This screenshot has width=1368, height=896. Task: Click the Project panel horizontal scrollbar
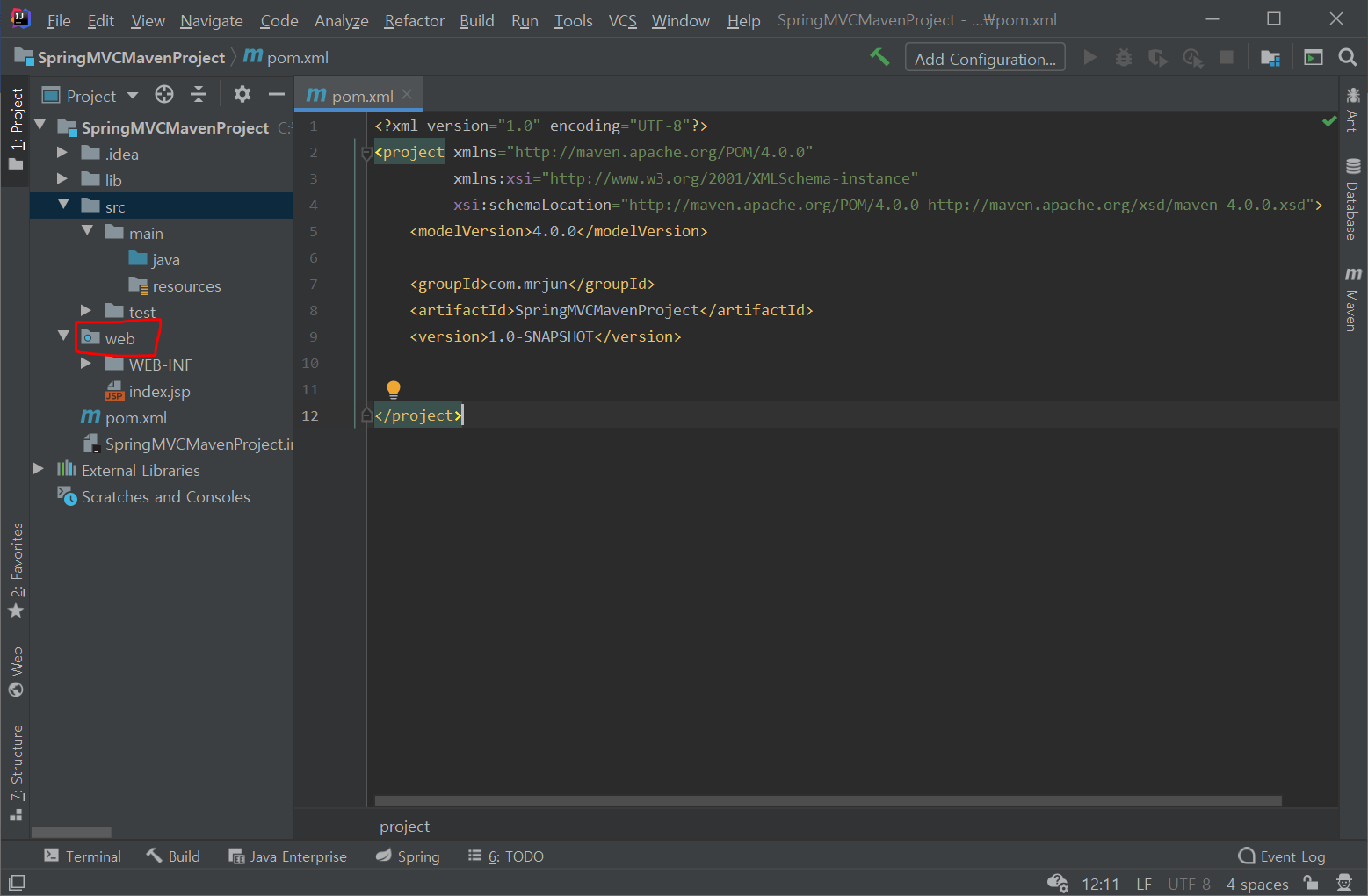71,832
